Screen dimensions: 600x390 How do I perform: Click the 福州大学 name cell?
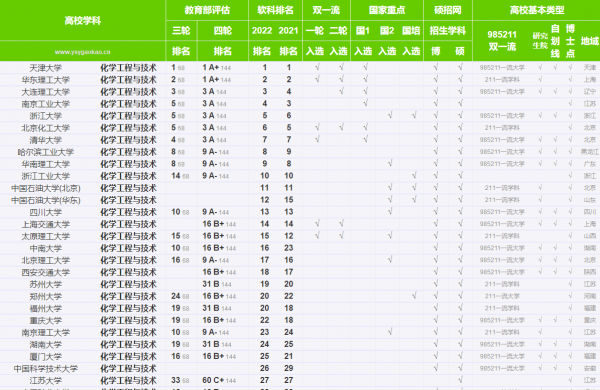pyautogui.click(x=46, y=308)
